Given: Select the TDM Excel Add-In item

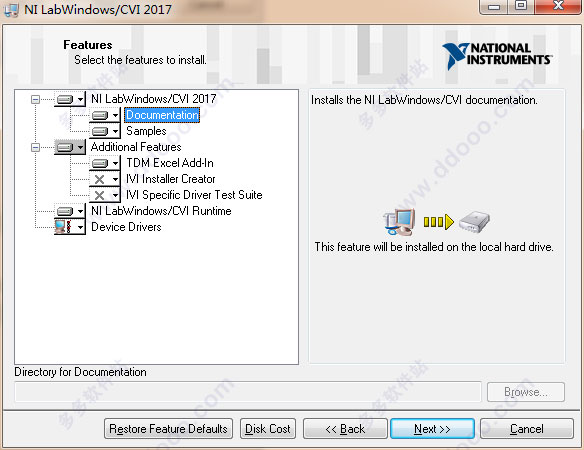Looking at the screenshot, I should (170, 163).
